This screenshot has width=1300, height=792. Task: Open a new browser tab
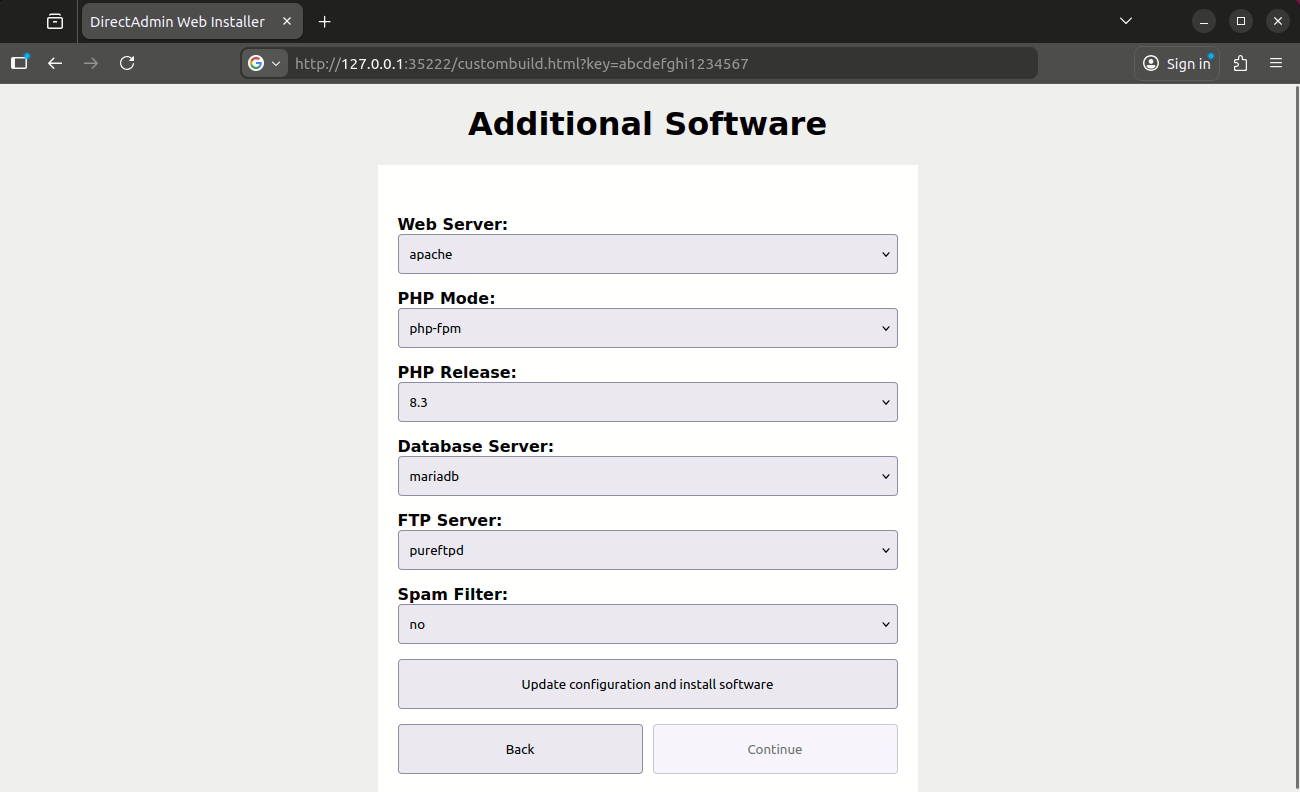tap(324, 20)
